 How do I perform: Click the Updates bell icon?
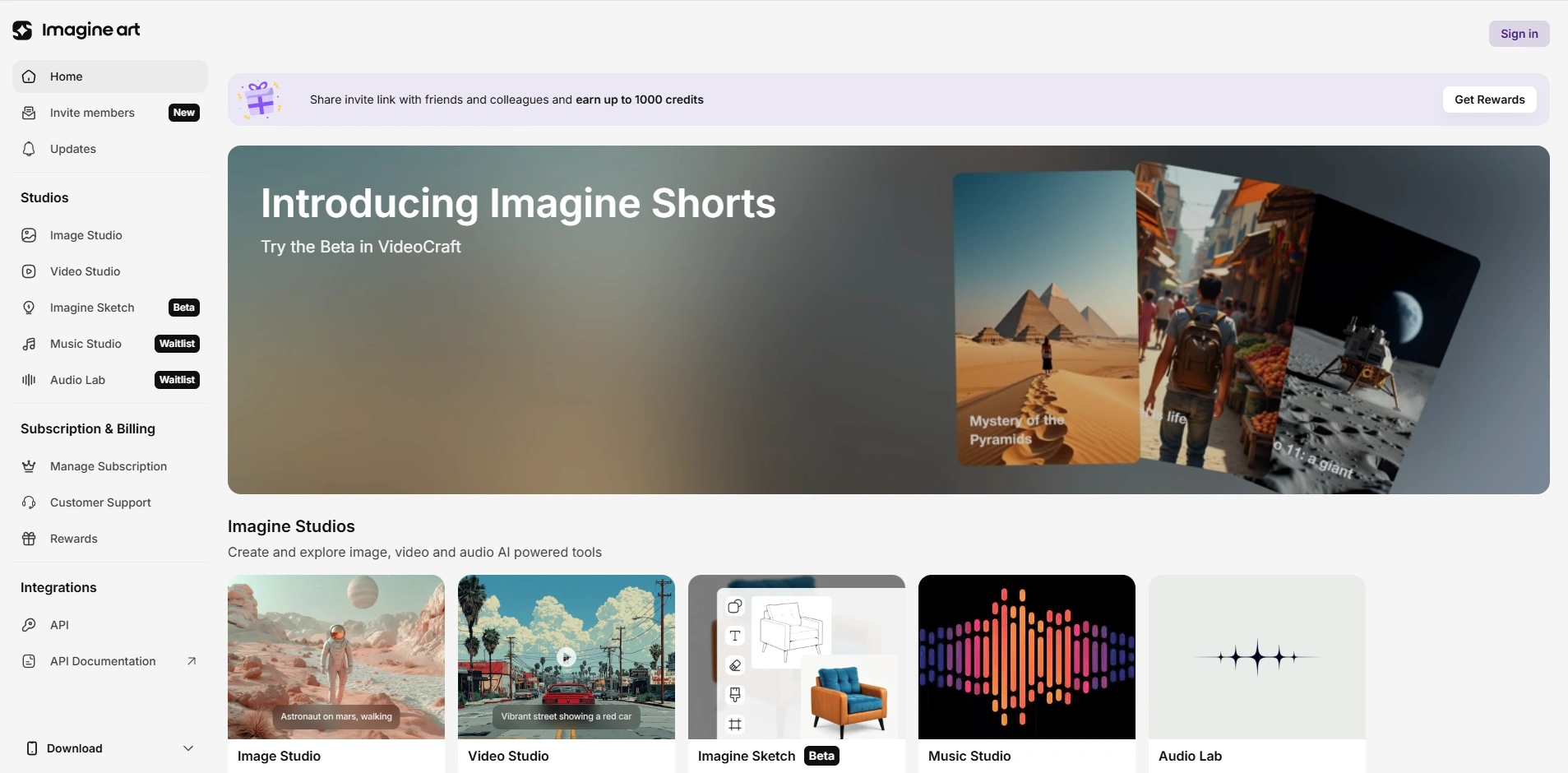point(29,149)
